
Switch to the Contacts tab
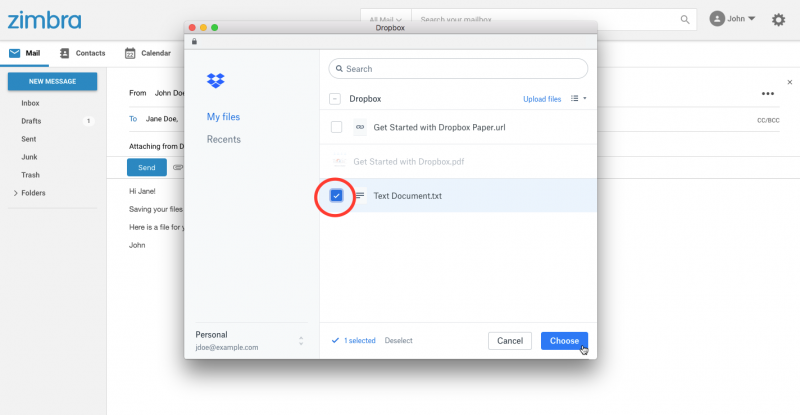83,53
